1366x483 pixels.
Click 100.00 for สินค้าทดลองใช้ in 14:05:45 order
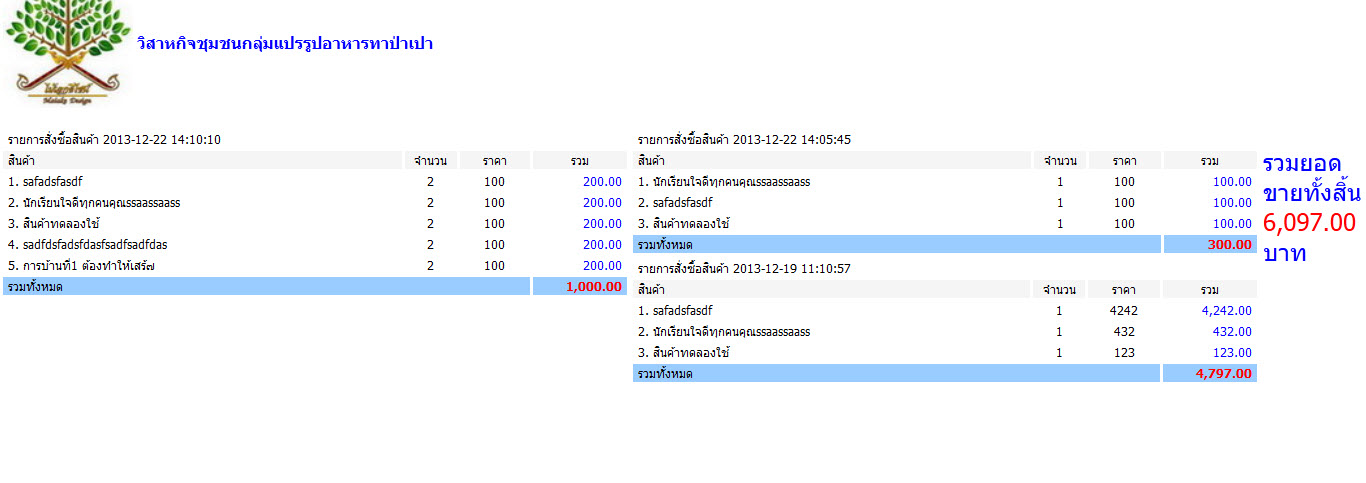[1232, 224]
